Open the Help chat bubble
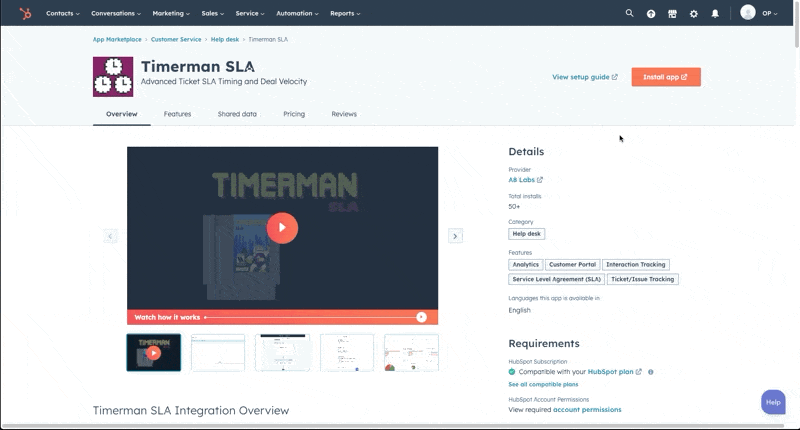 (773, 402)
